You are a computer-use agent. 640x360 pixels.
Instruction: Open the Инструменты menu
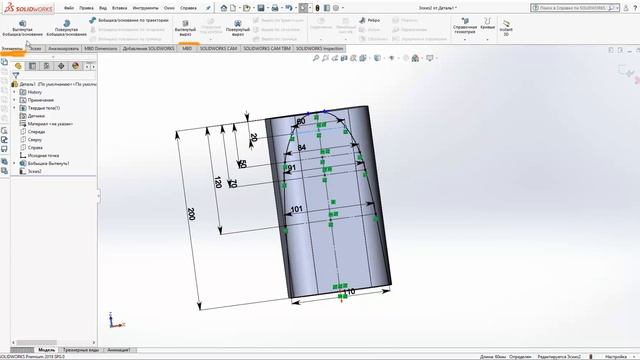(145, 8)
